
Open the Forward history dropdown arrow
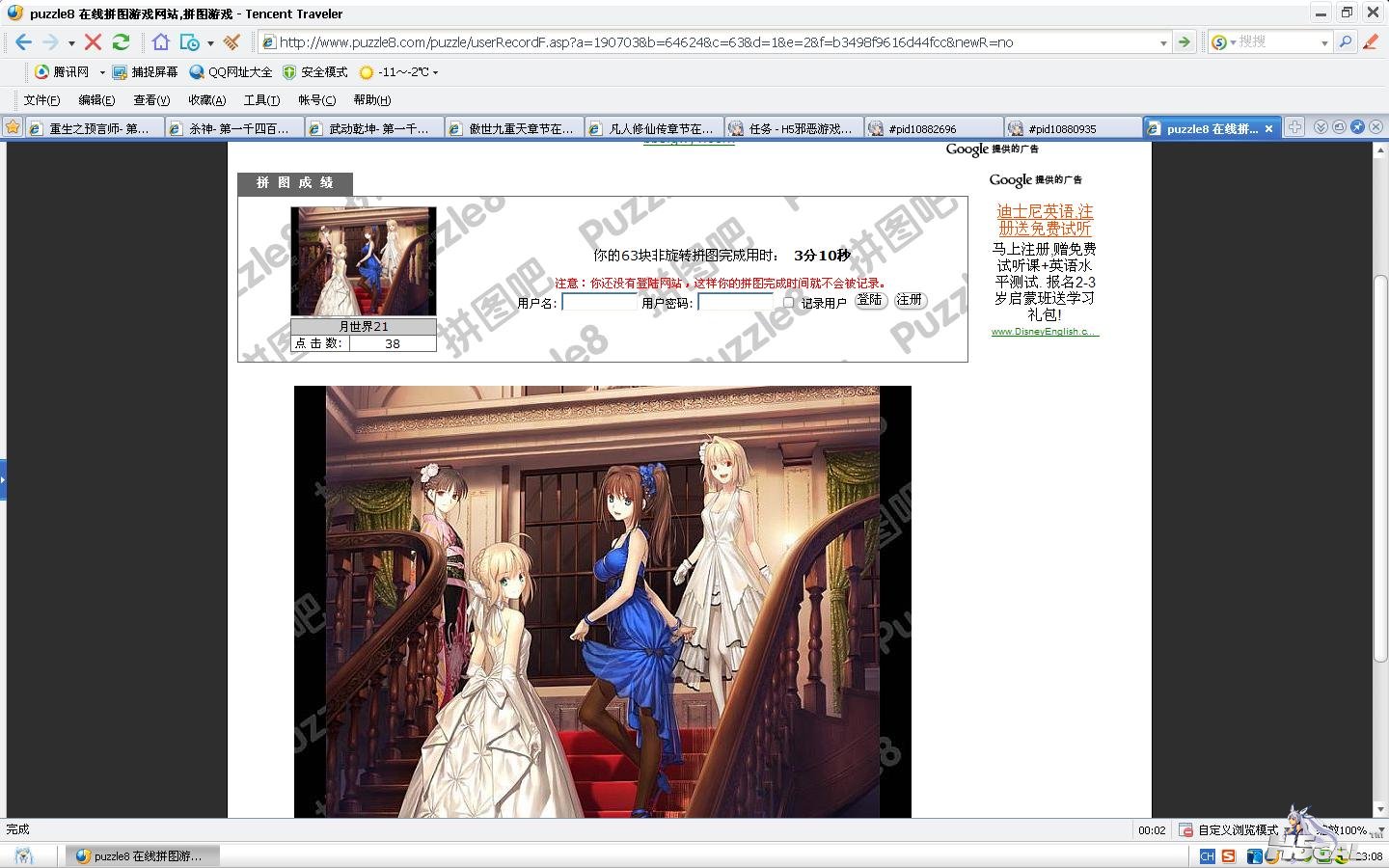[71, 43]
